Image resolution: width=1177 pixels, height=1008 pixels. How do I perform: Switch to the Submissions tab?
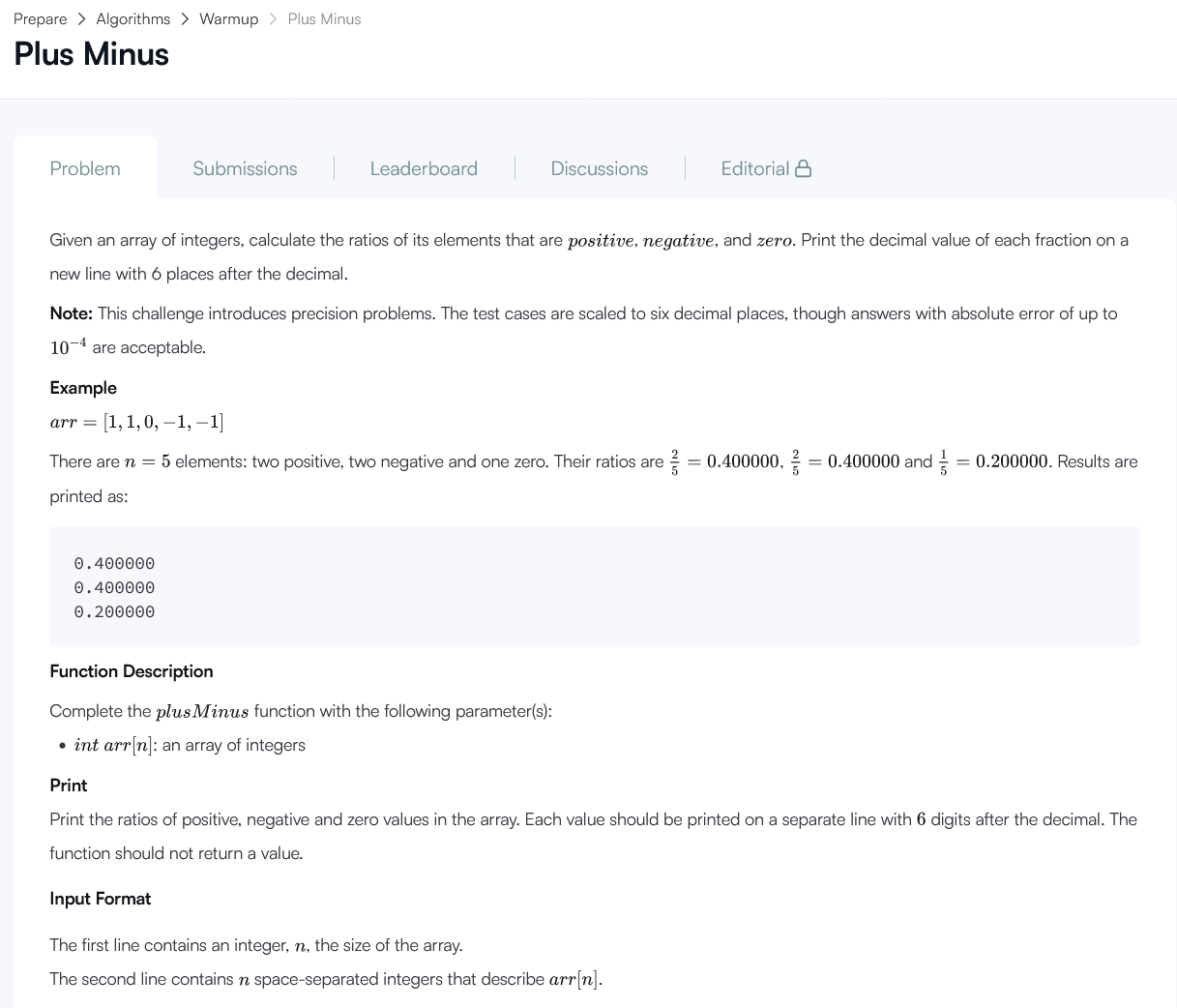[x=244, y=168]
